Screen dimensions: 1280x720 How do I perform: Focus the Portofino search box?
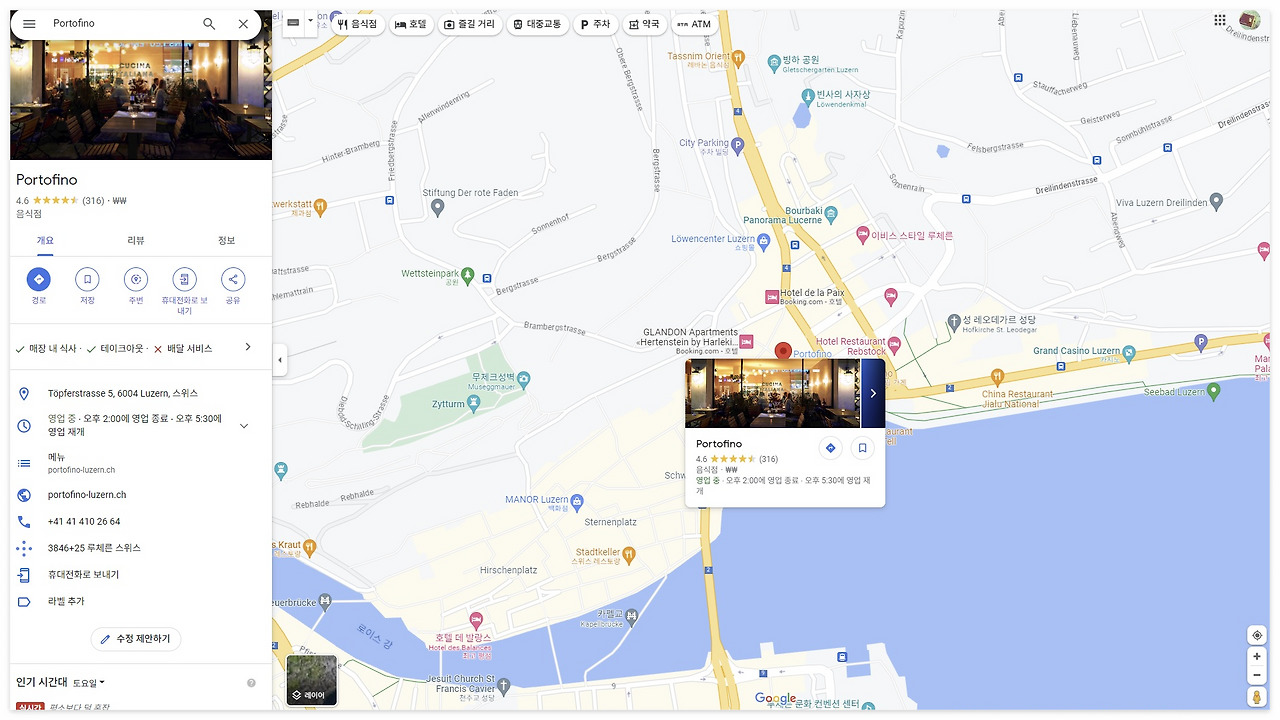[x=120, y=24]
